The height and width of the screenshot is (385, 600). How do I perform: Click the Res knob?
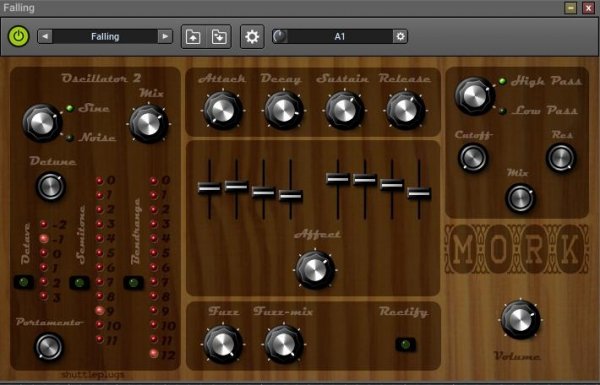tap(561, 158)
